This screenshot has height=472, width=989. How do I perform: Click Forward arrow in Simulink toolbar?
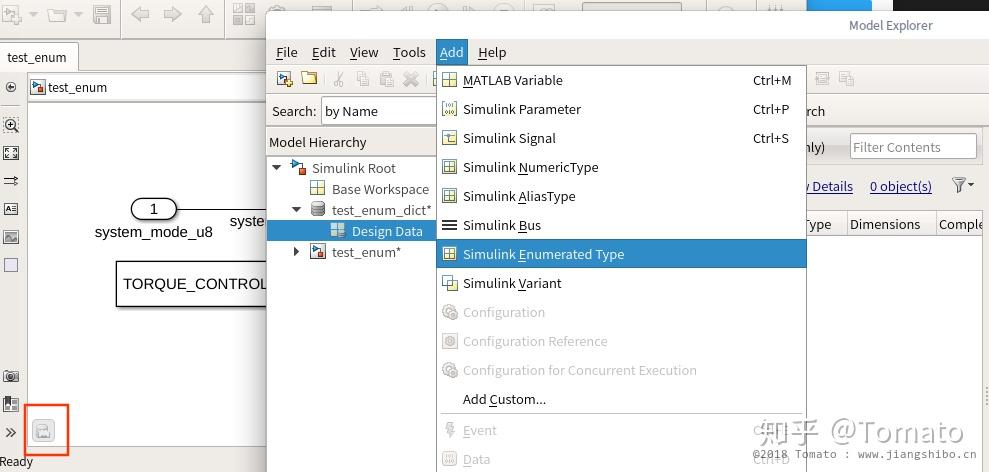173,14
